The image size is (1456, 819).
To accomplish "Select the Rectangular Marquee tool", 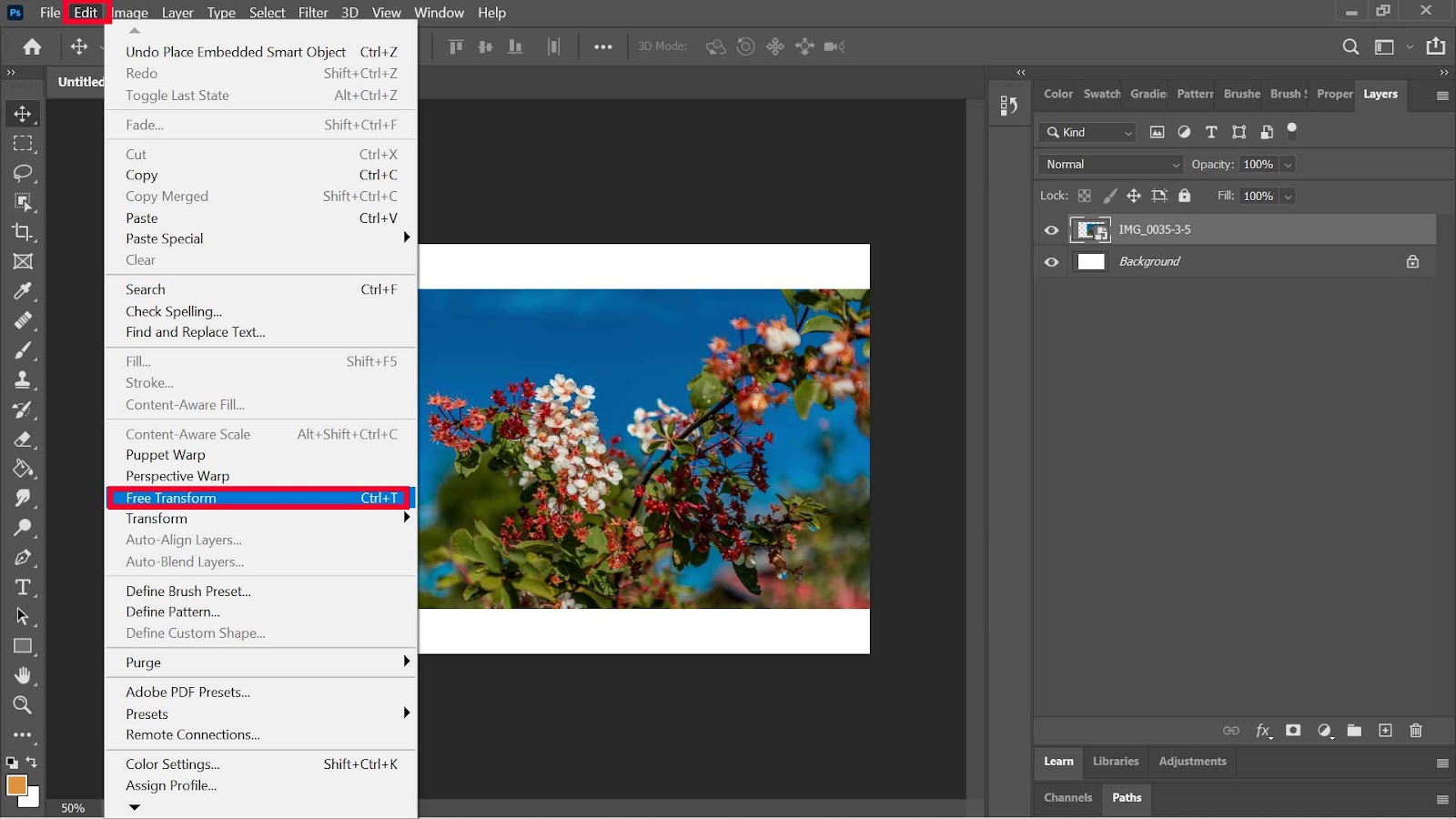I will click(23, 144).
